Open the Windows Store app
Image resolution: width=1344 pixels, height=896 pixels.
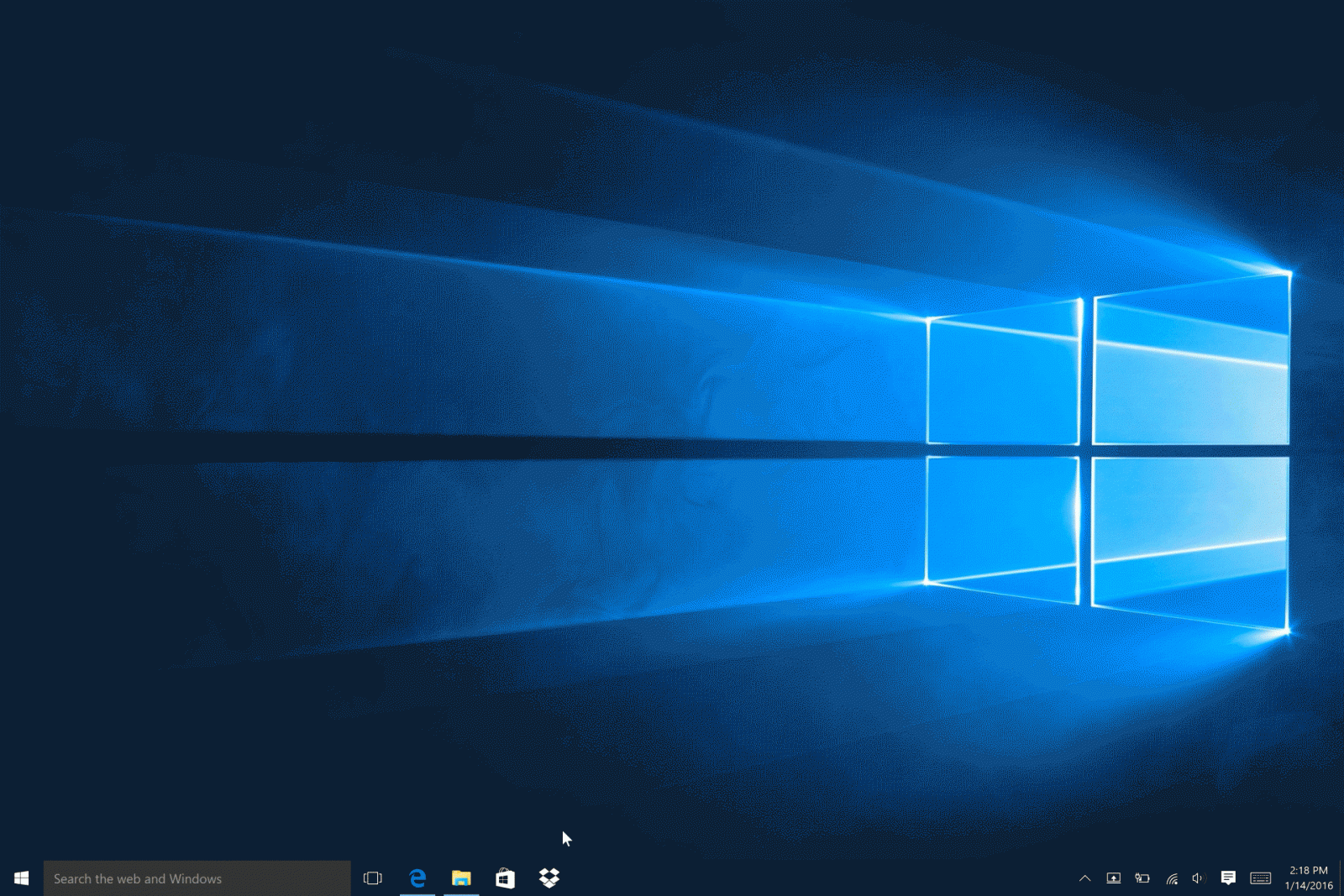(x=505, y=878)
